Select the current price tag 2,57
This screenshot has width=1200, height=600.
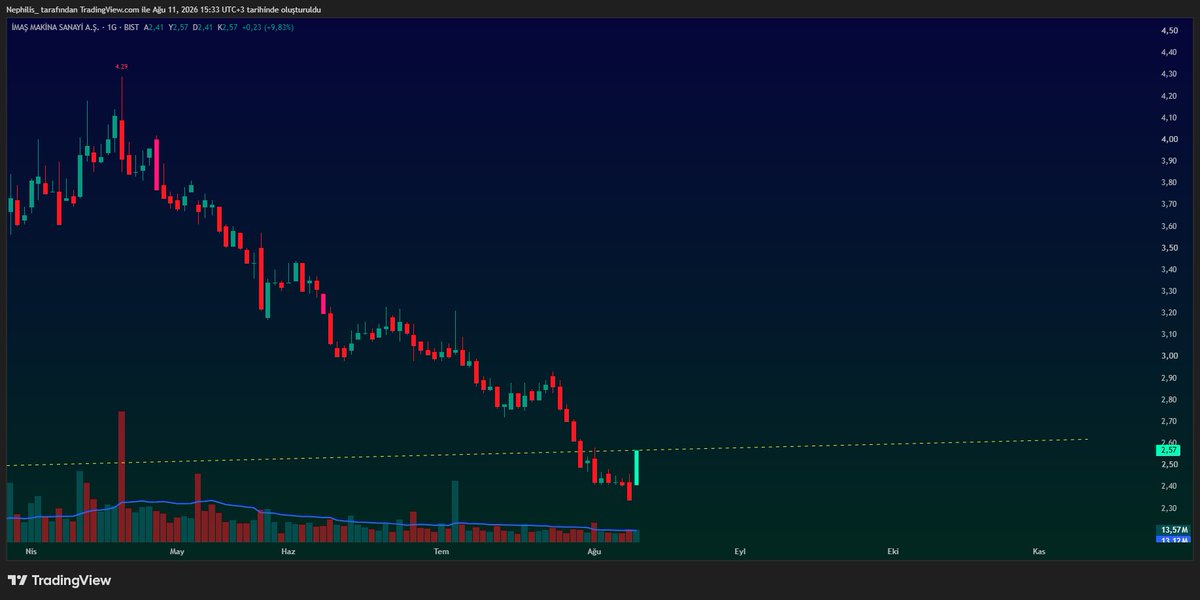(1170, 450)
